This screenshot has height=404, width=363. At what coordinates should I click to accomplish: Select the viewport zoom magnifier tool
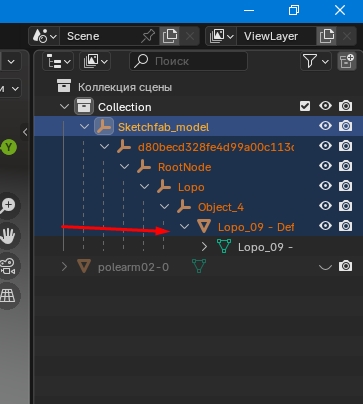pos(7,205)
